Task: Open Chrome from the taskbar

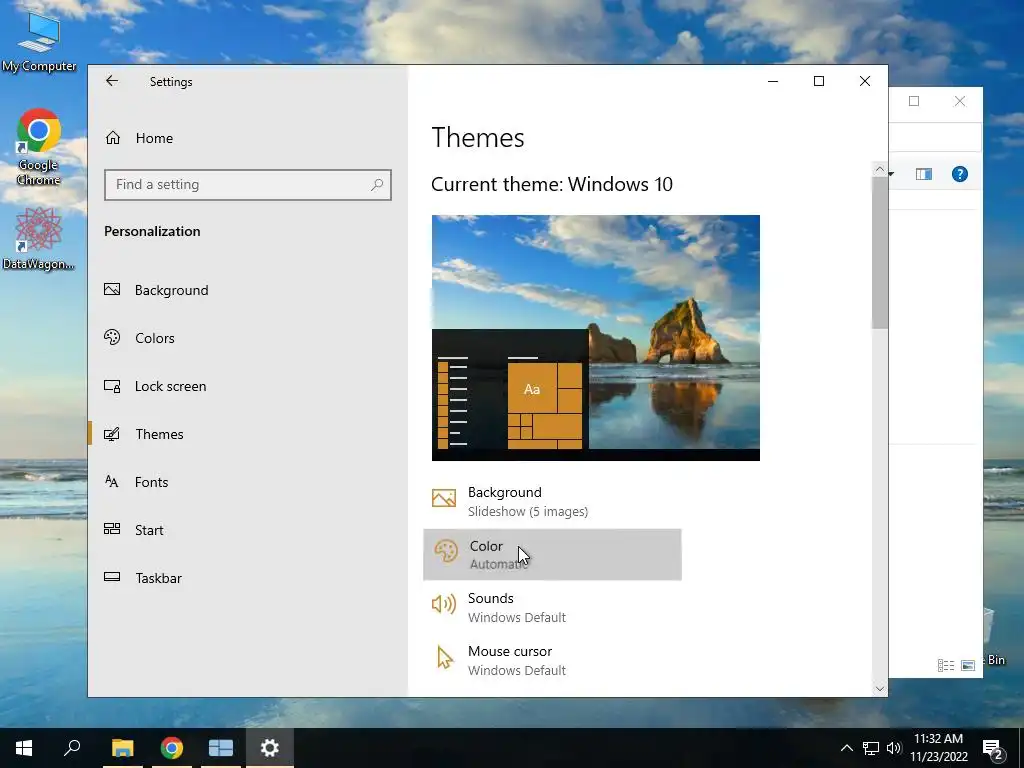Action: [172, 748]
